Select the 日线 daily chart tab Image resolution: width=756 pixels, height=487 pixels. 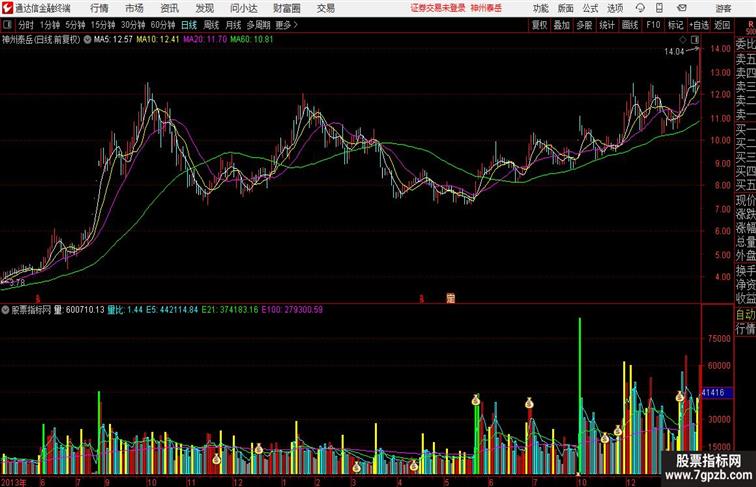(x=189, y=25)
